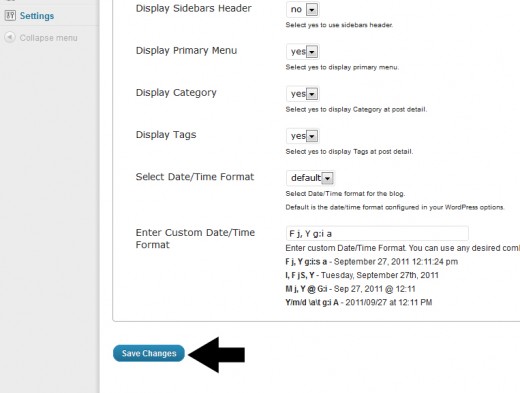Click 'Enter custom Date/Time Format. You can use' text

pos(402,248)
